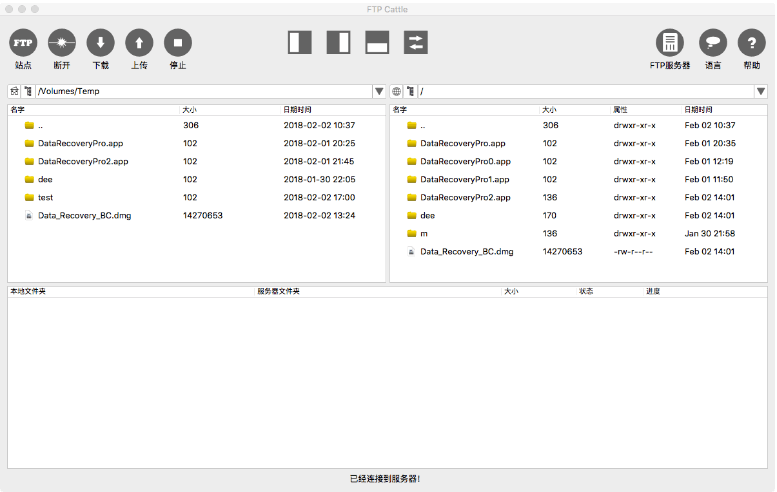Screen dimensions: 777x492
Task: Select remote 'm' folder
Action: click(x=579, y=233)
